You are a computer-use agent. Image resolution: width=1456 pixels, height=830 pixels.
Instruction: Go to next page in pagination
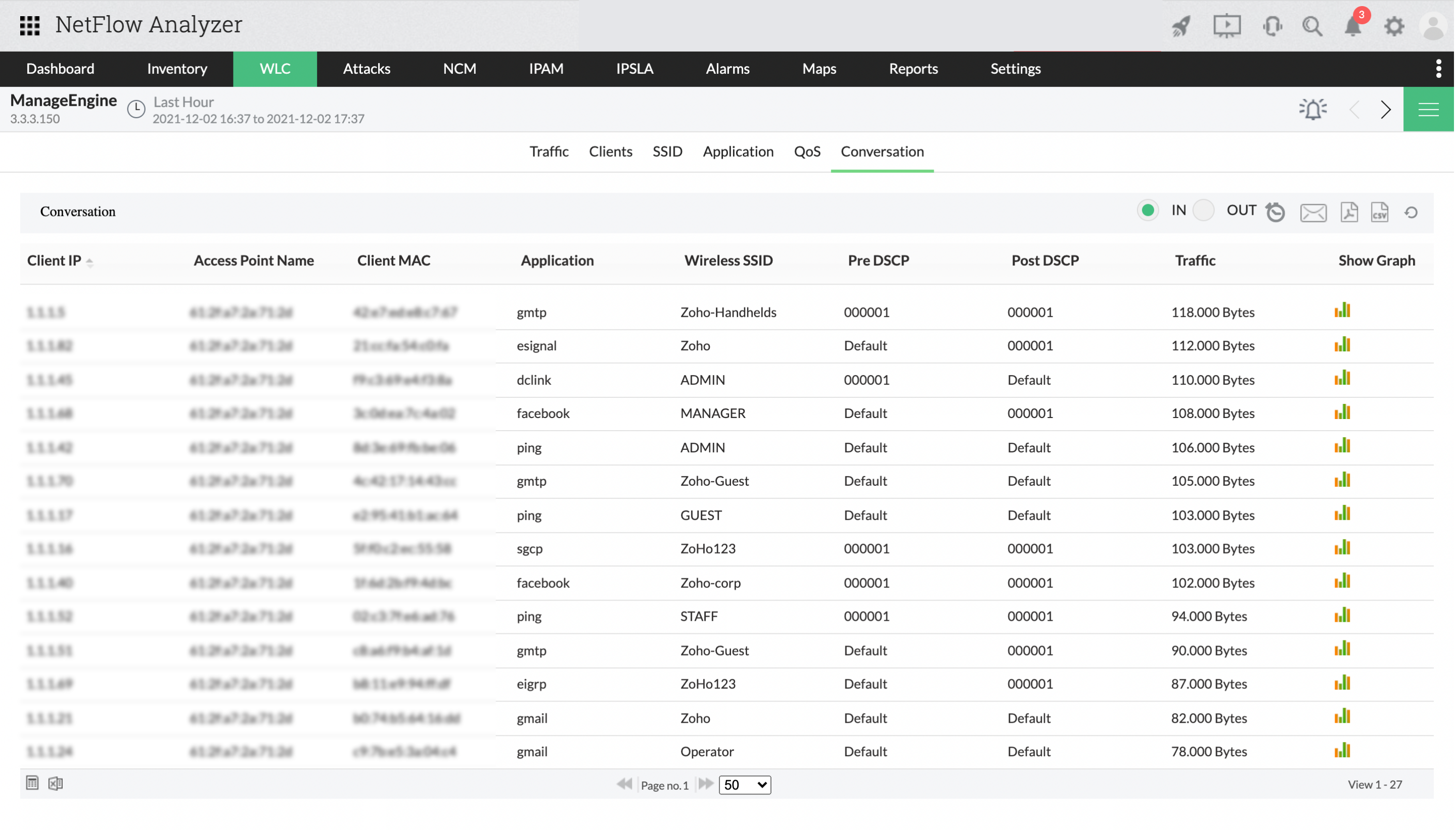pos(706,784)
